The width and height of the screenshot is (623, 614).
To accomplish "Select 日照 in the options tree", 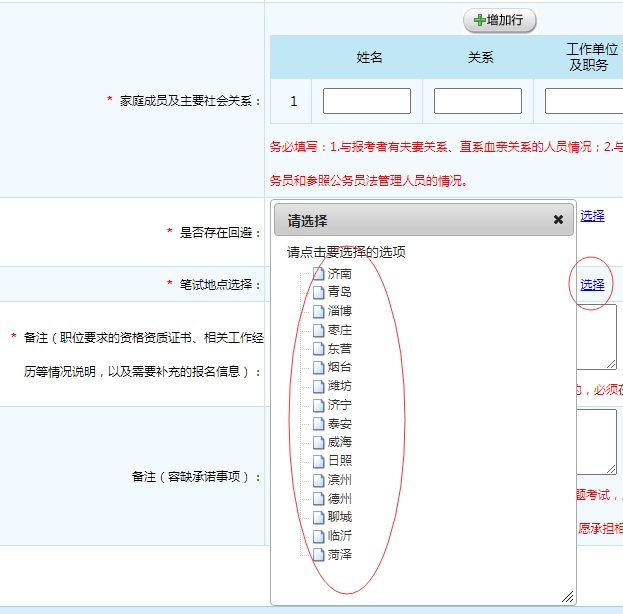I will tap(339, 461).
